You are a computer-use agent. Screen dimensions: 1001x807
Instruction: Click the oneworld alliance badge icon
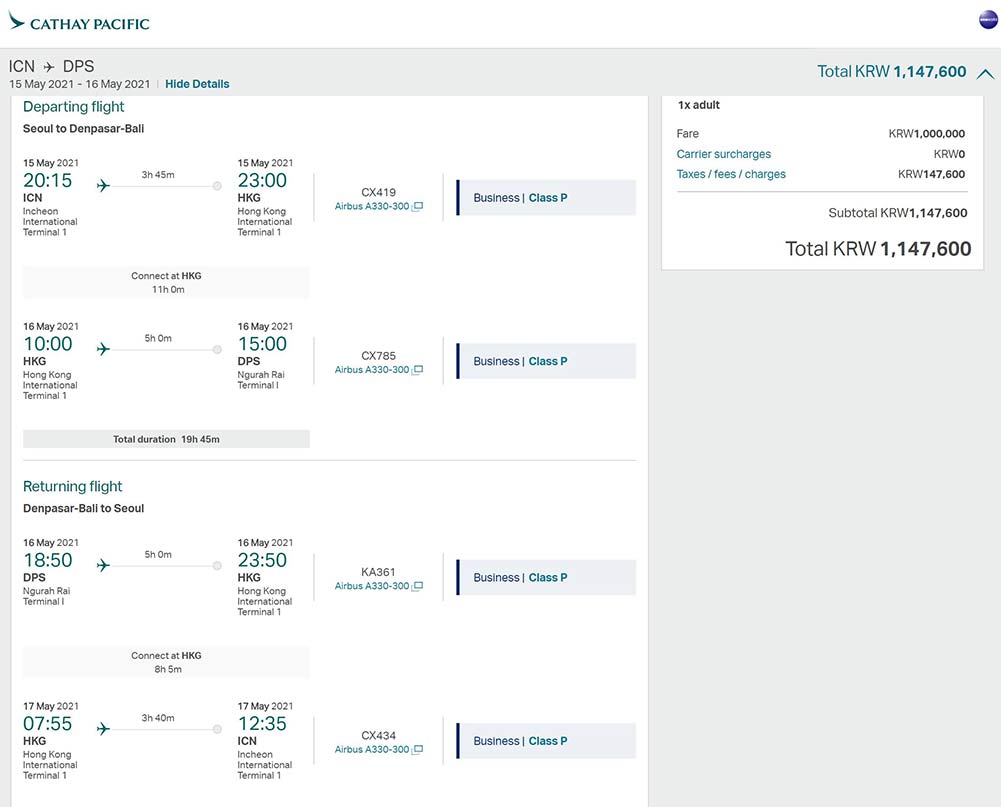988,20
